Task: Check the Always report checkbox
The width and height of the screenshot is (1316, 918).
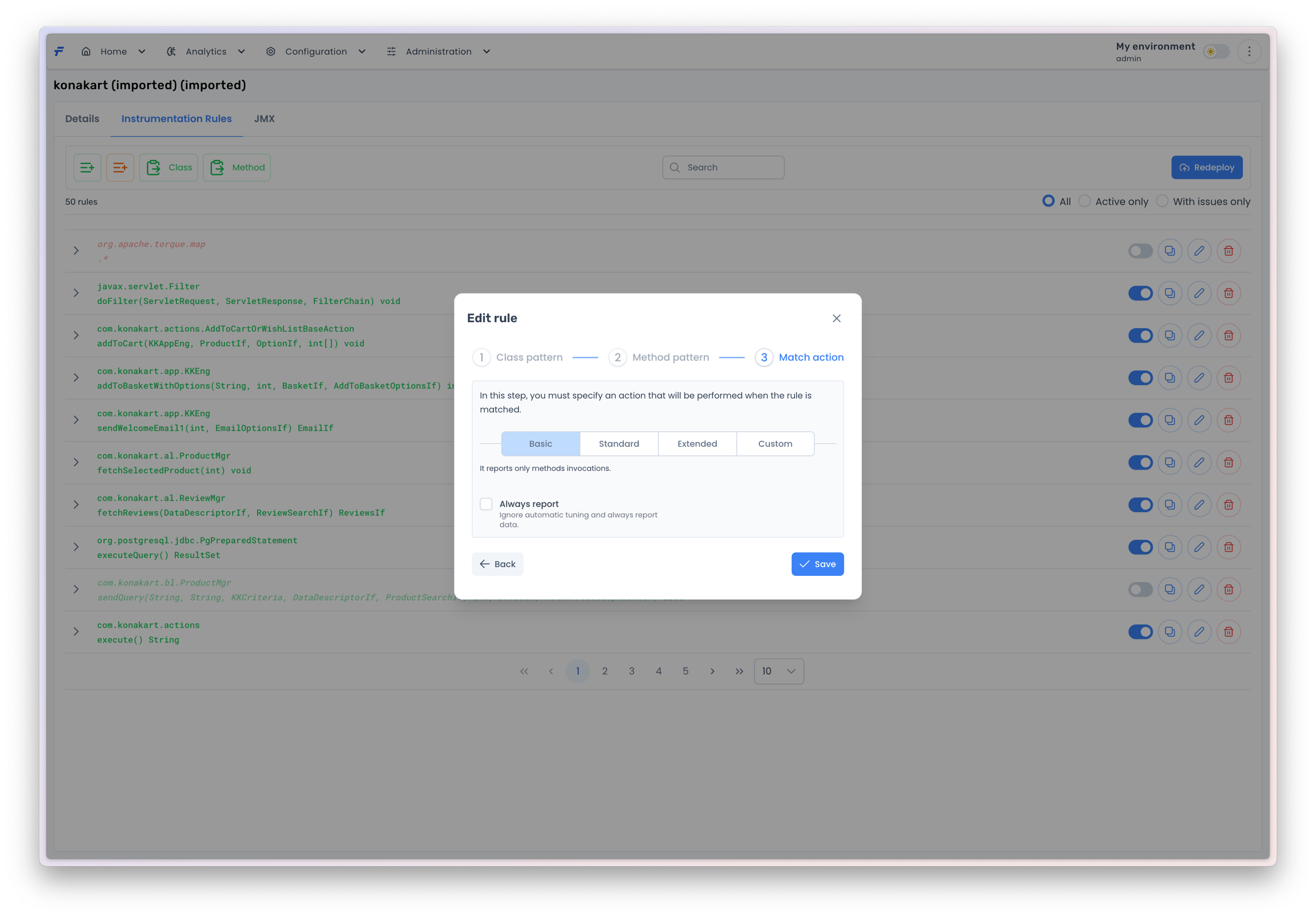Action: 486,504
